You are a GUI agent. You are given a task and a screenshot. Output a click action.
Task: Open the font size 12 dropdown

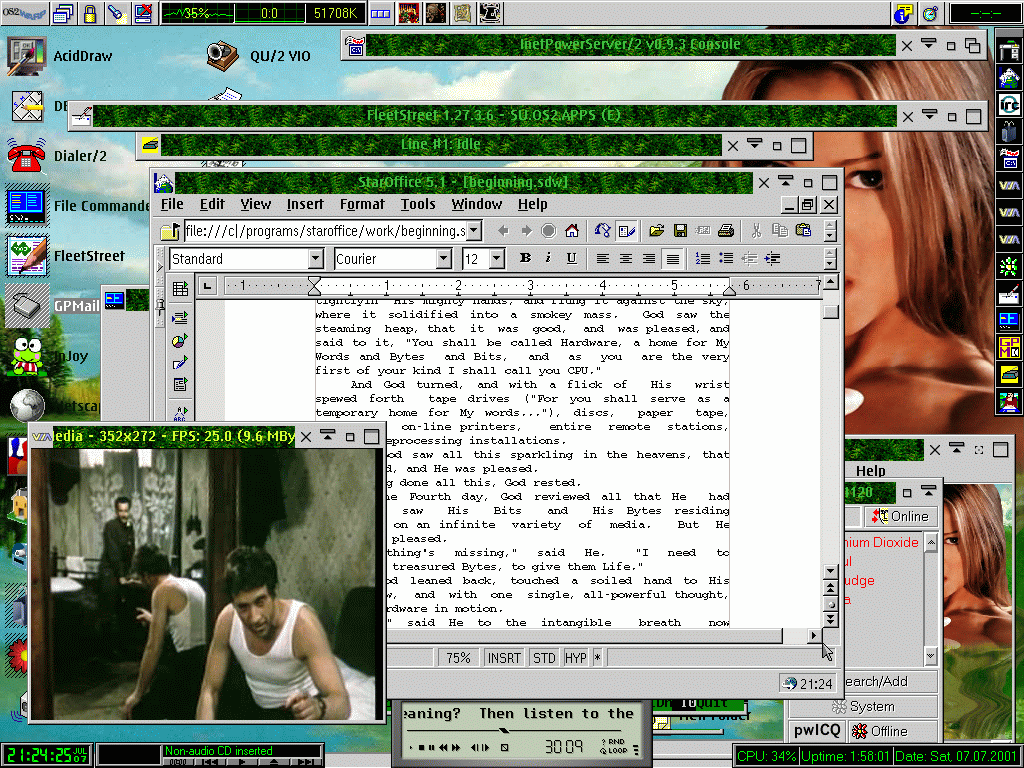pos(497,259)
